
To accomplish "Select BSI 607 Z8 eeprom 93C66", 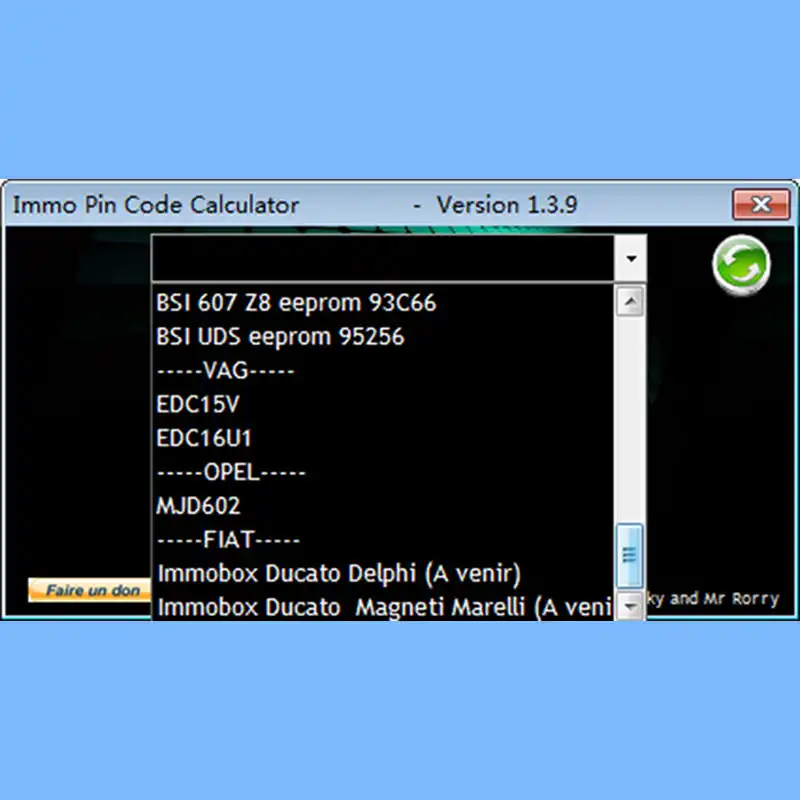I will tap(383, 303).
